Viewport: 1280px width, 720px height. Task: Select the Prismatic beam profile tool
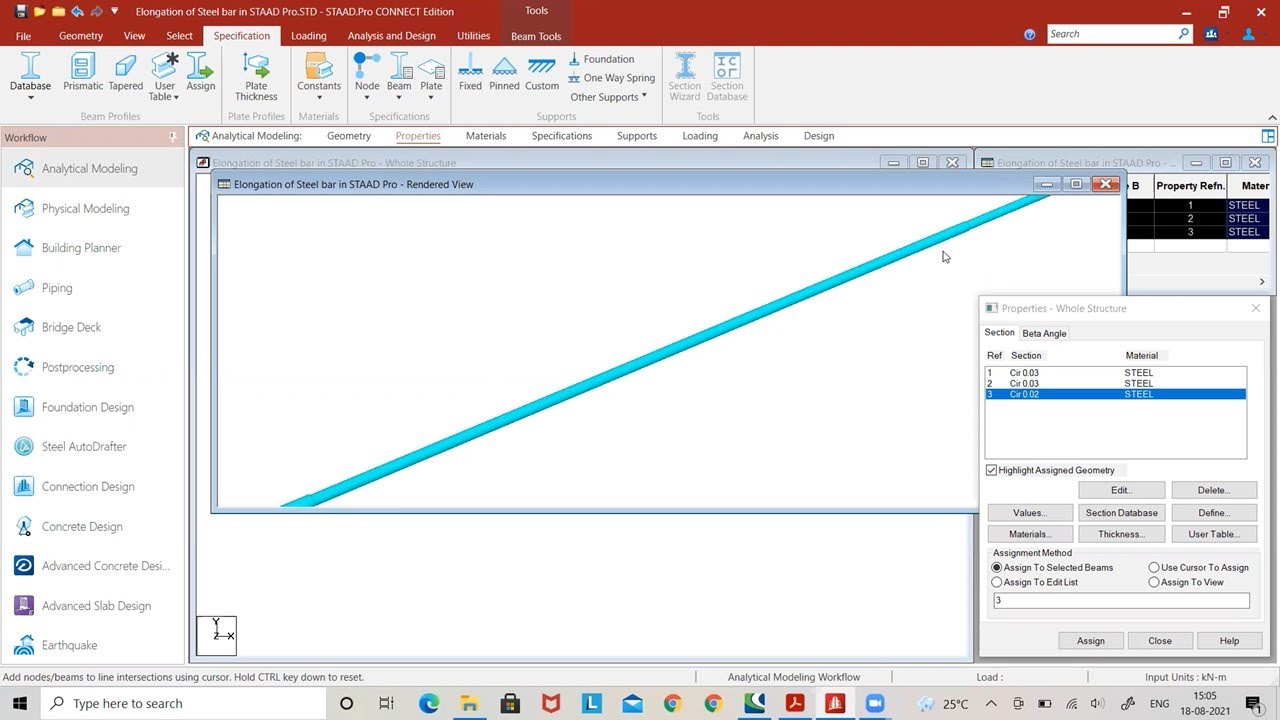(x=83, y=72)
